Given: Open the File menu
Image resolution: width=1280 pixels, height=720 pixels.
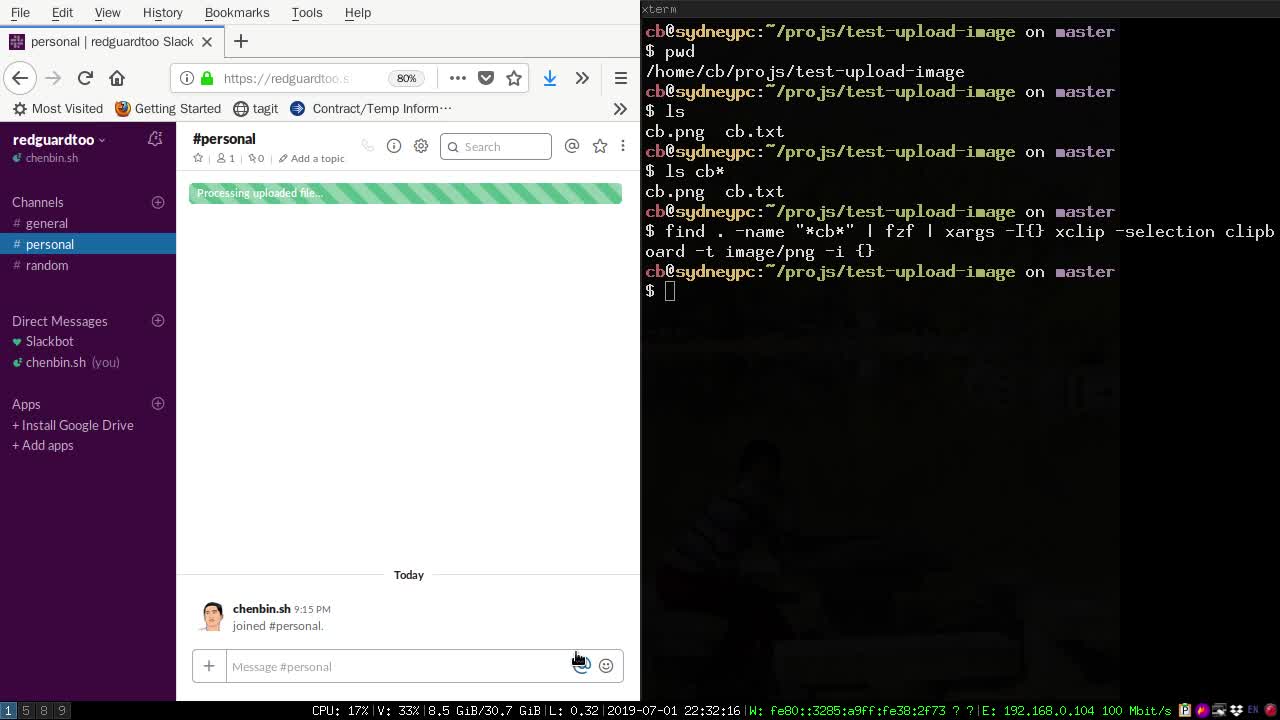Looking at the screenshot, I should [x=20, y=12].
